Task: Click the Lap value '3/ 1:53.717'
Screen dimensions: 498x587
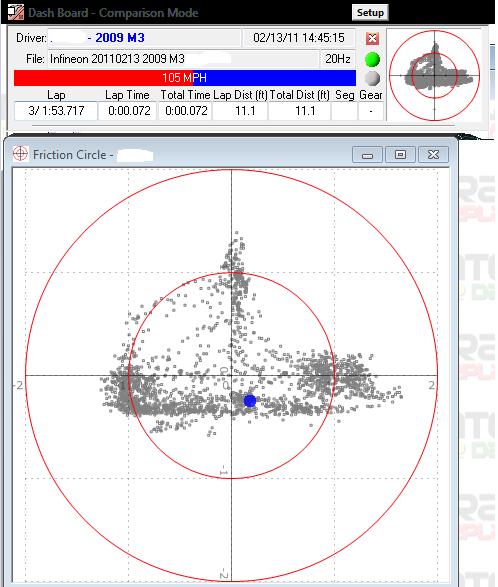Action: tap(56, 111)
